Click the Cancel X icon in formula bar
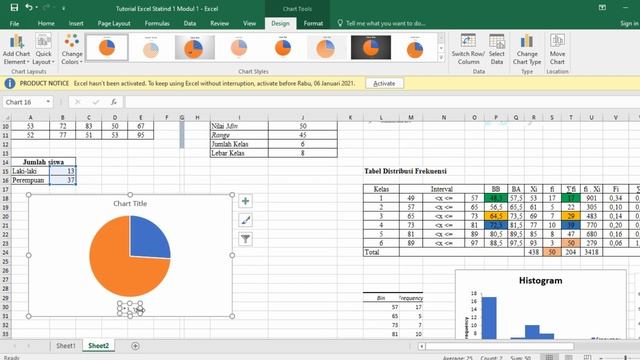Image resolution: width=640 pixels, height=360 pixels. pos(78,102)
